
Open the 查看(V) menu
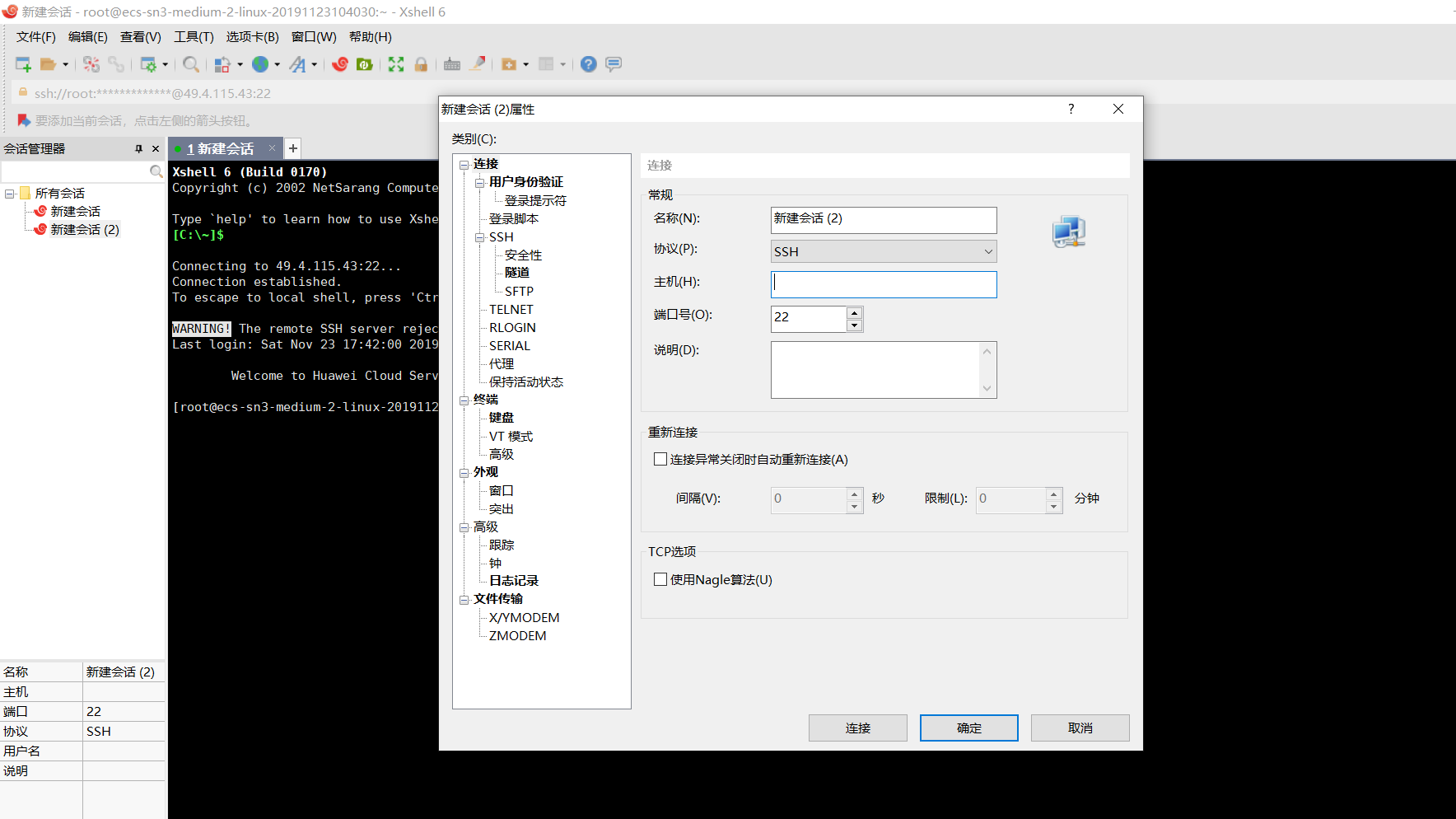141,37
